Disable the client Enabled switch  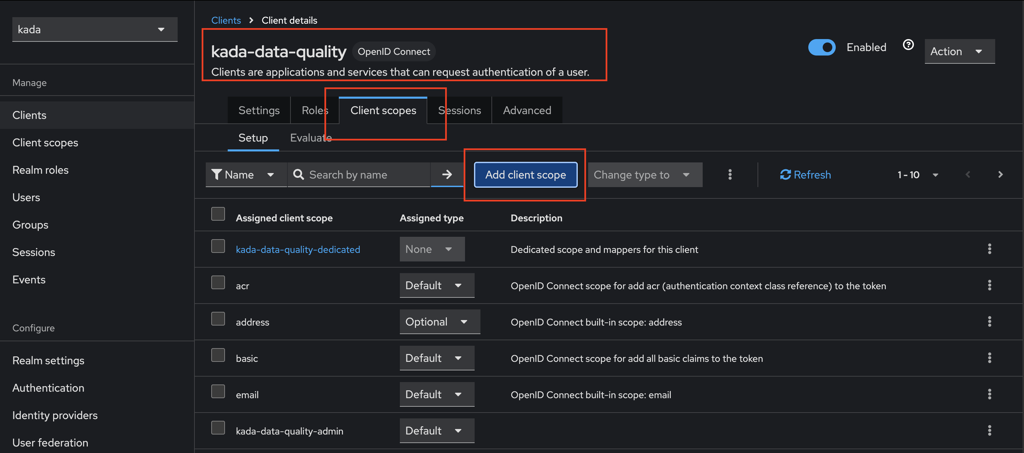pos(822,47)
